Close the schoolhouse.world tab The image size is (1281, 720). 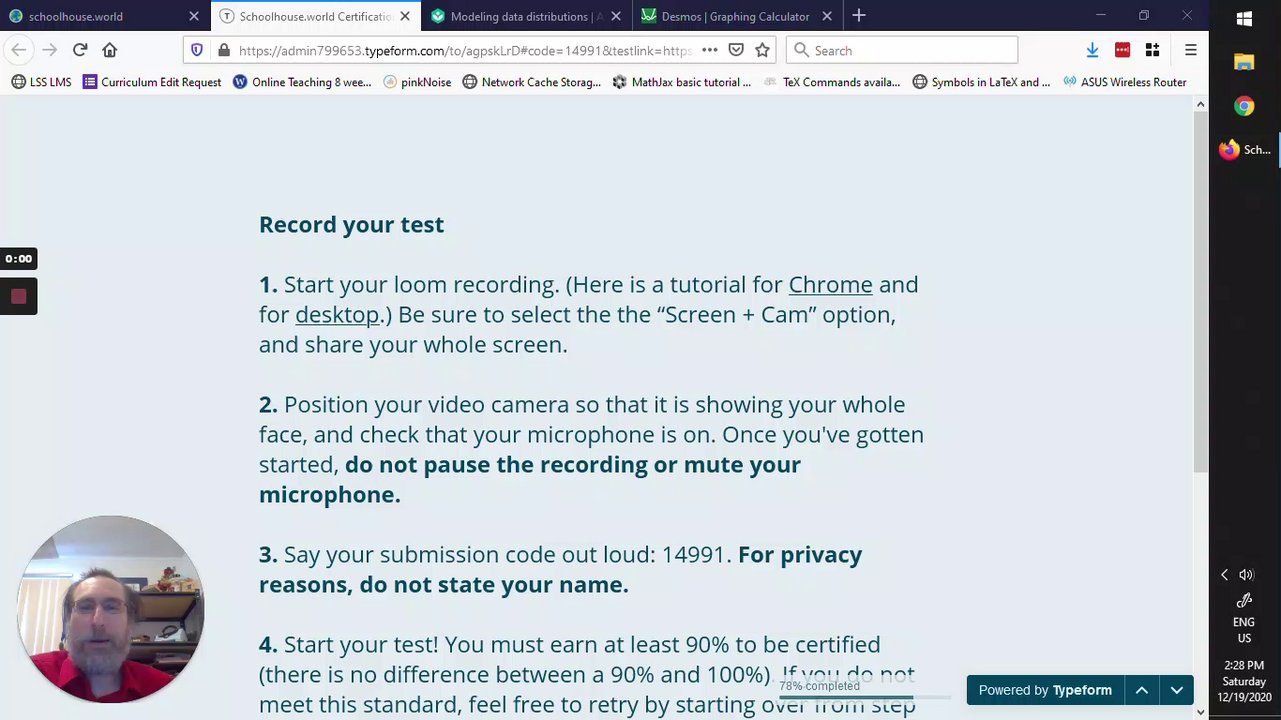pos(194,16)
